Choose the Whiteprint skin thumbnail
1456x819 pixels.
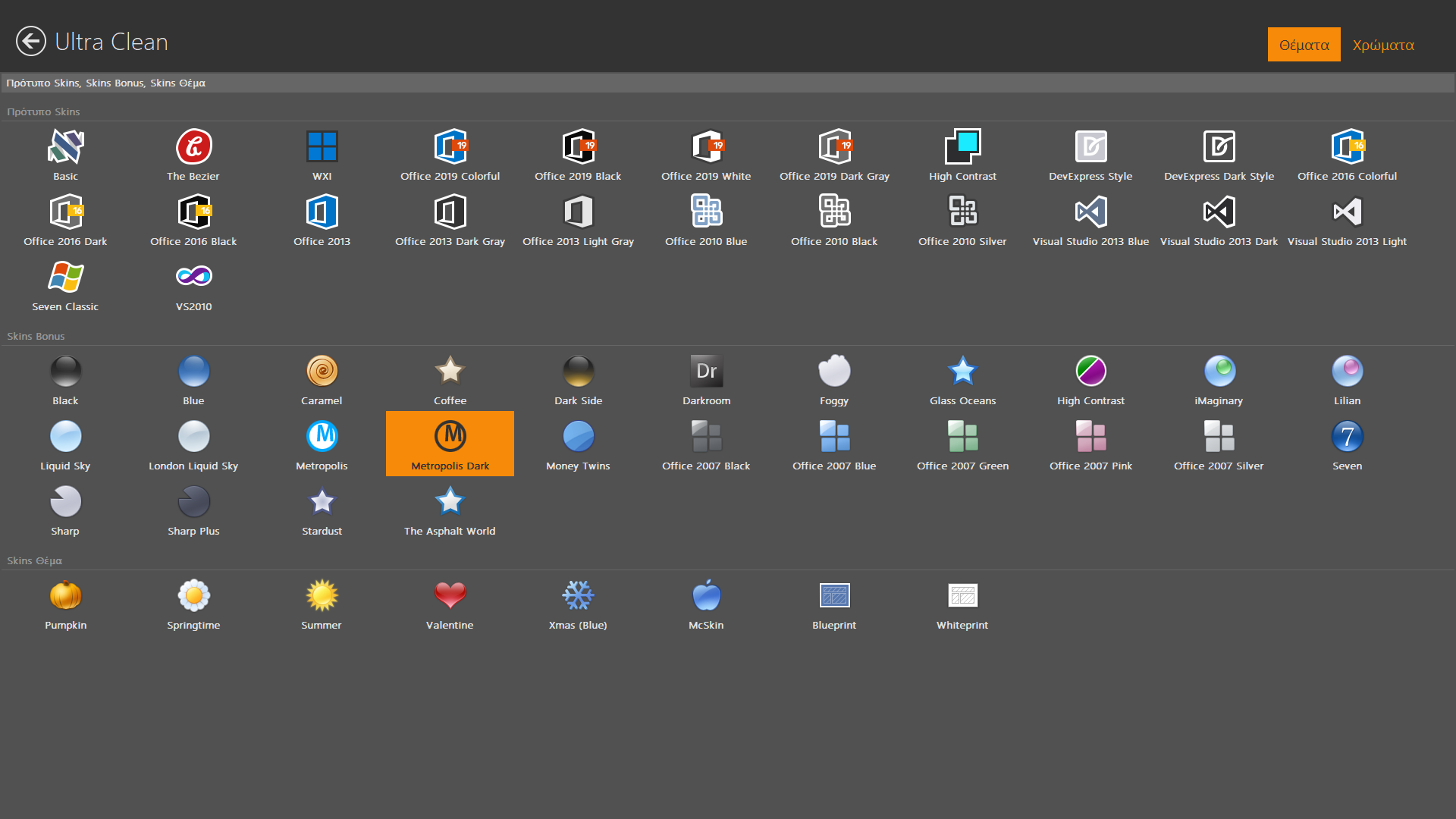click(x=962, y=596)
